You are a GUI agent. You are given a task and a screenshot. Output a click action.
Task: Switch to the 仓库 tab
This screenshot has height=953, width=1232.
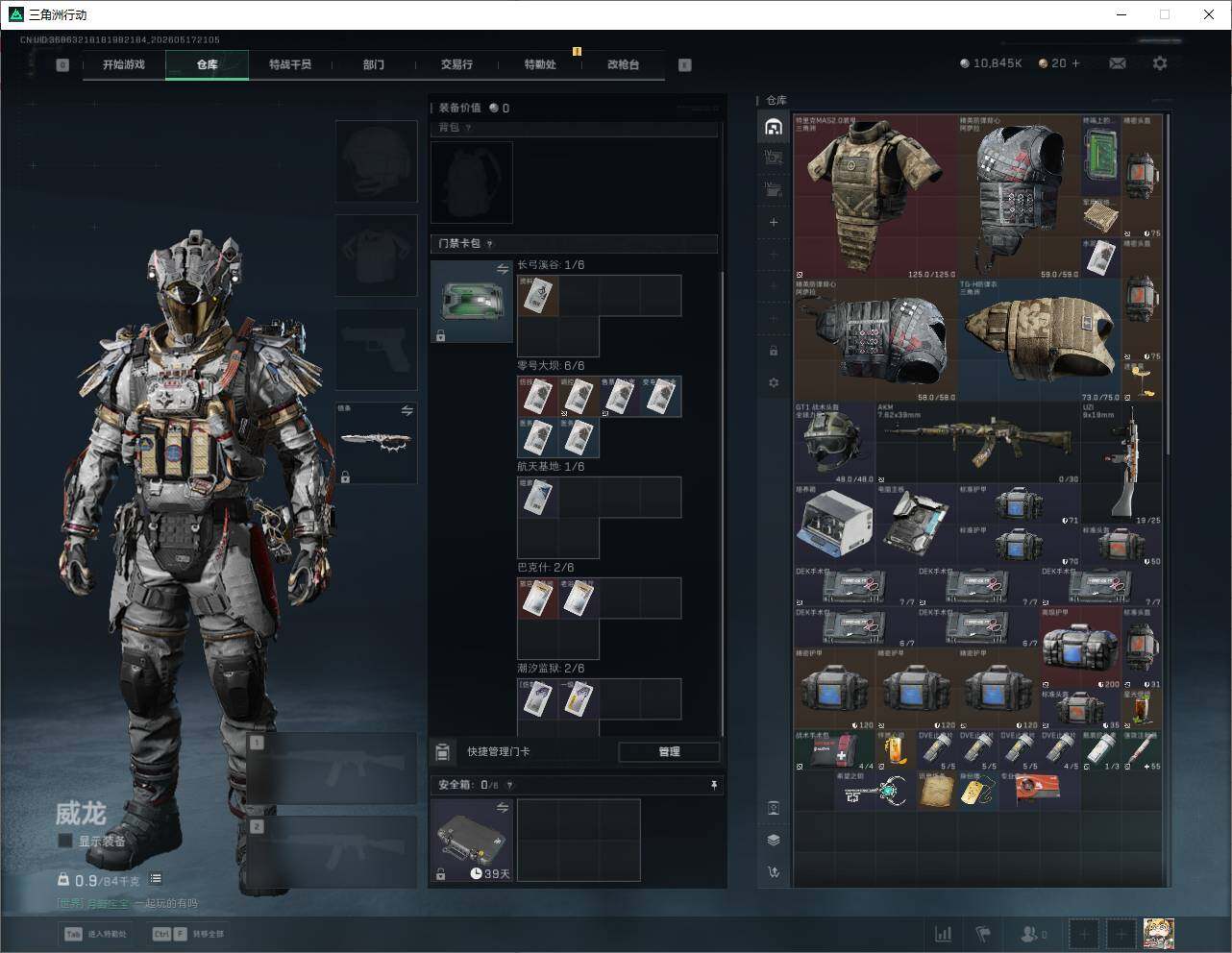point(208,64)
